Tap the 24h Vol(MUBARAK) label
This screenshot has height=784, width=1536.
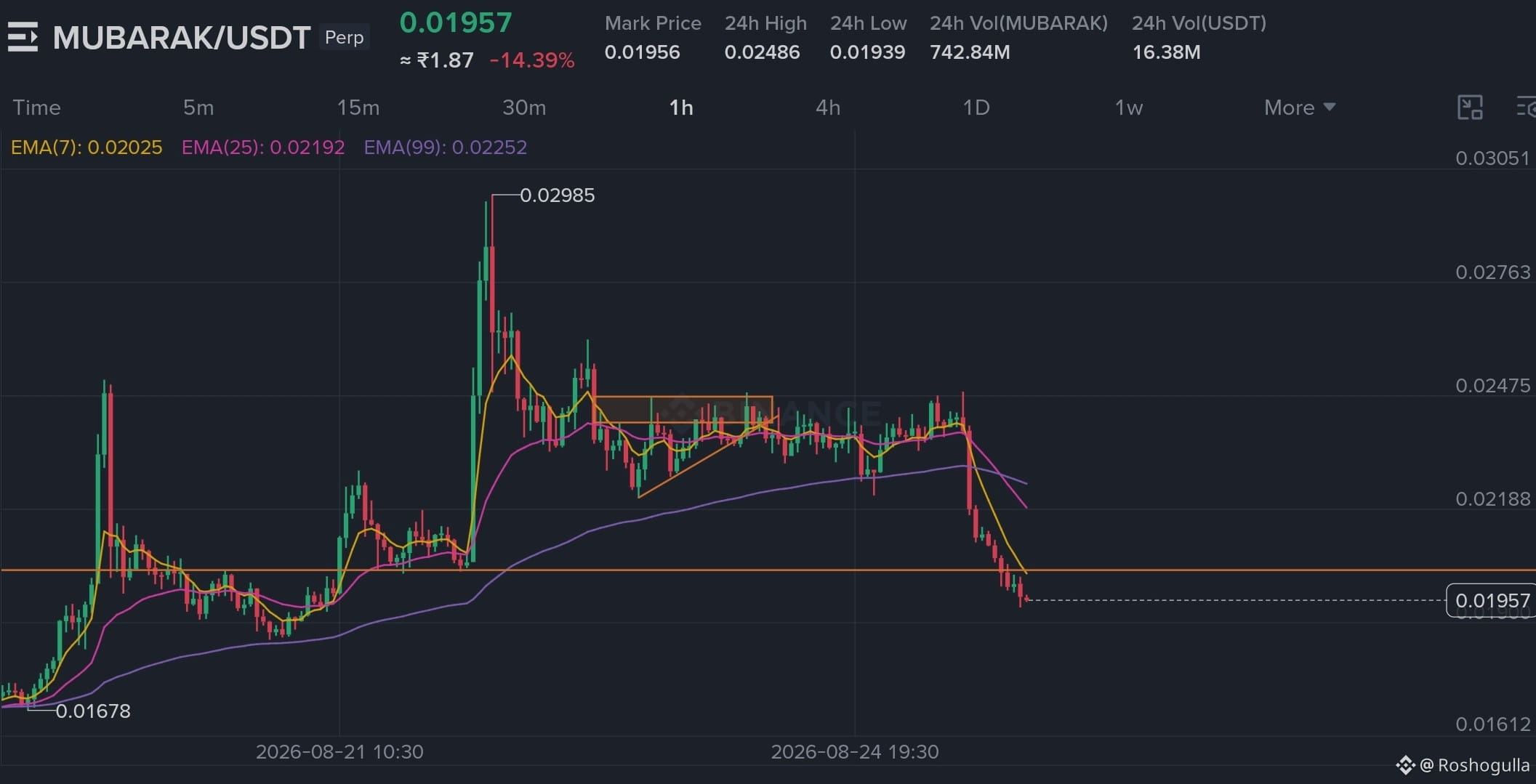(x=1019, y=23)
